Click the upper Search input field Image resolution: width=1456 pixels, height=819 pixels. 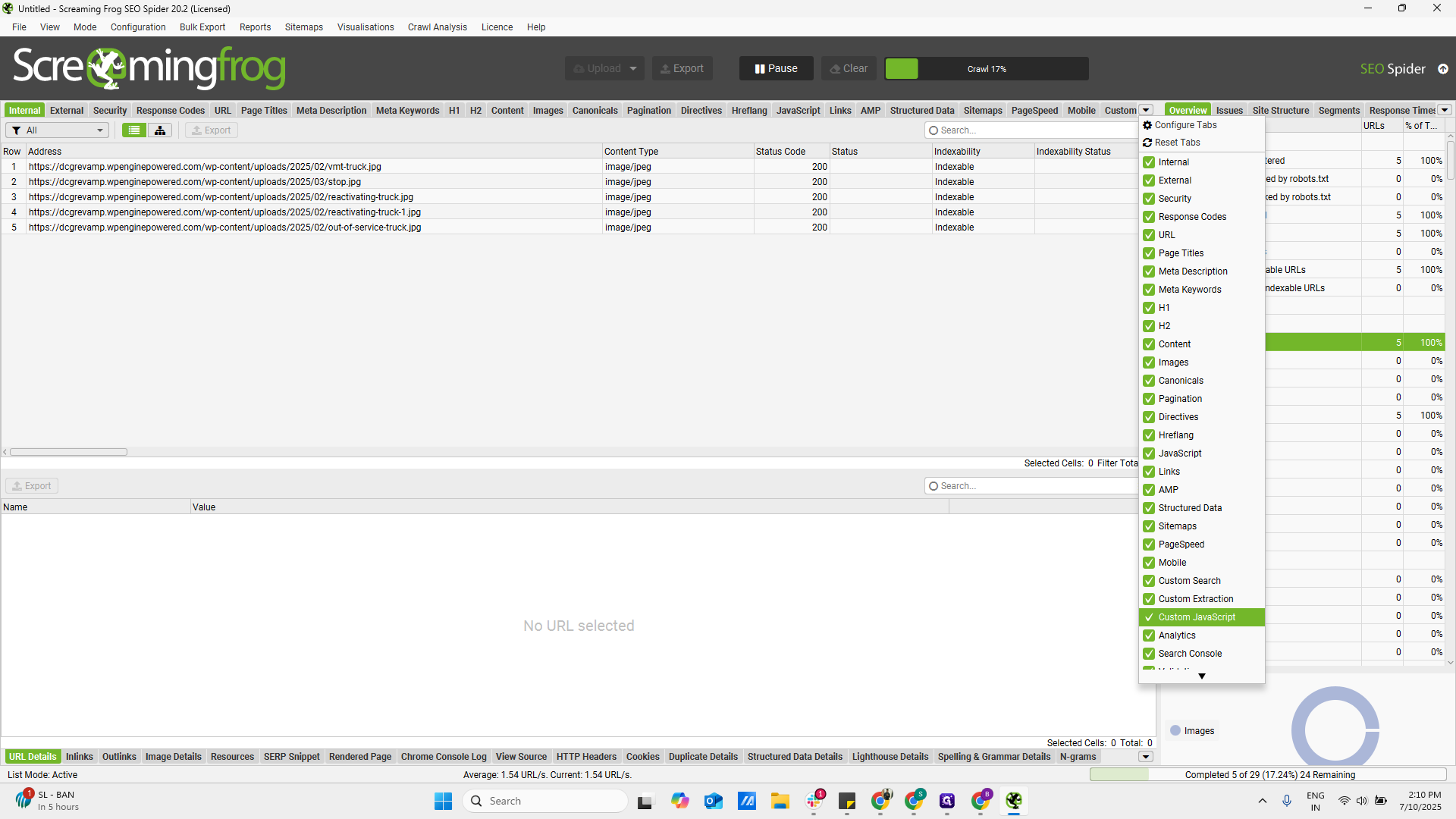click(x=1031, y=130)
